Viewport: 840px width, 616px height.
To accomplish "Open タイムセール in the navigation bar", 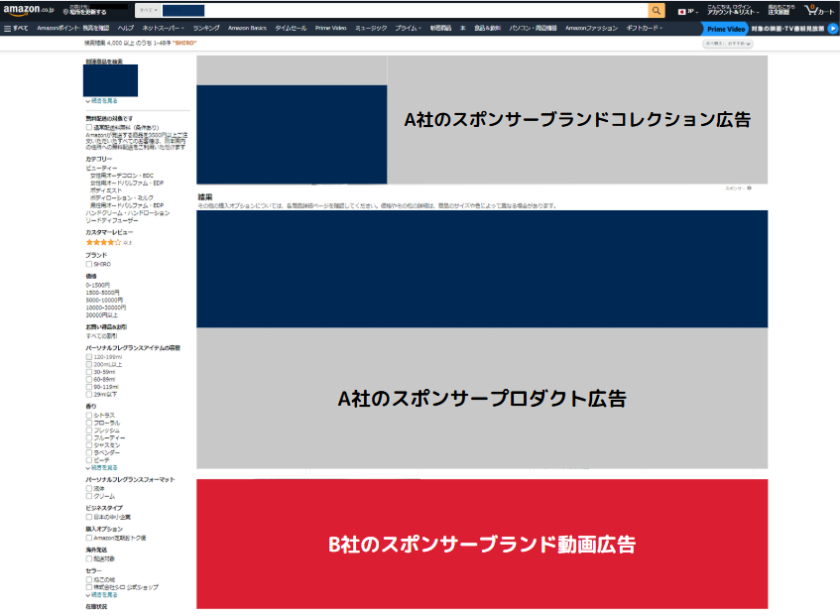I will [x=291, y=28].
